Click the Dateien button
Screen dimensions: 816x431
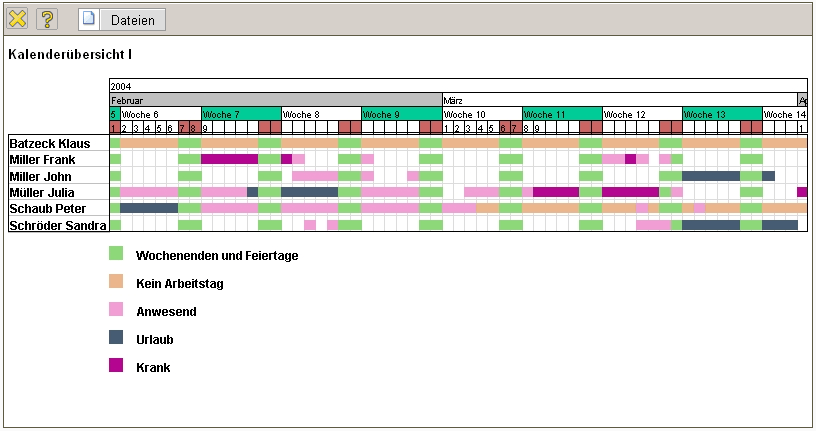133,20
